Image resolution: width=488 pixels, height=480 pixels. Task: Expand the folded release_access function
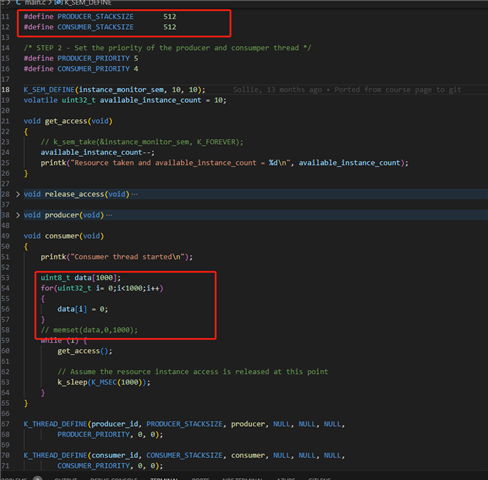click(x=18, y=194)
